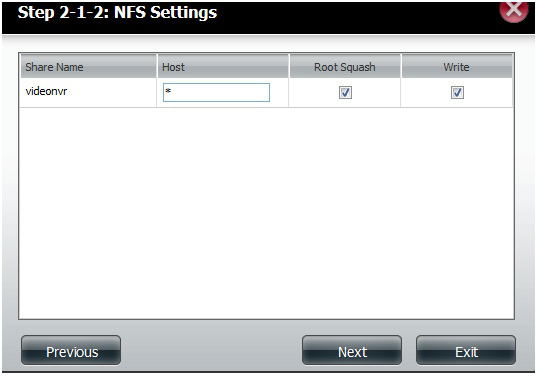The width and height of the screenshot is (537, 377).
Task: Select the videonvr share name cell
Action: tap(46, 91)
